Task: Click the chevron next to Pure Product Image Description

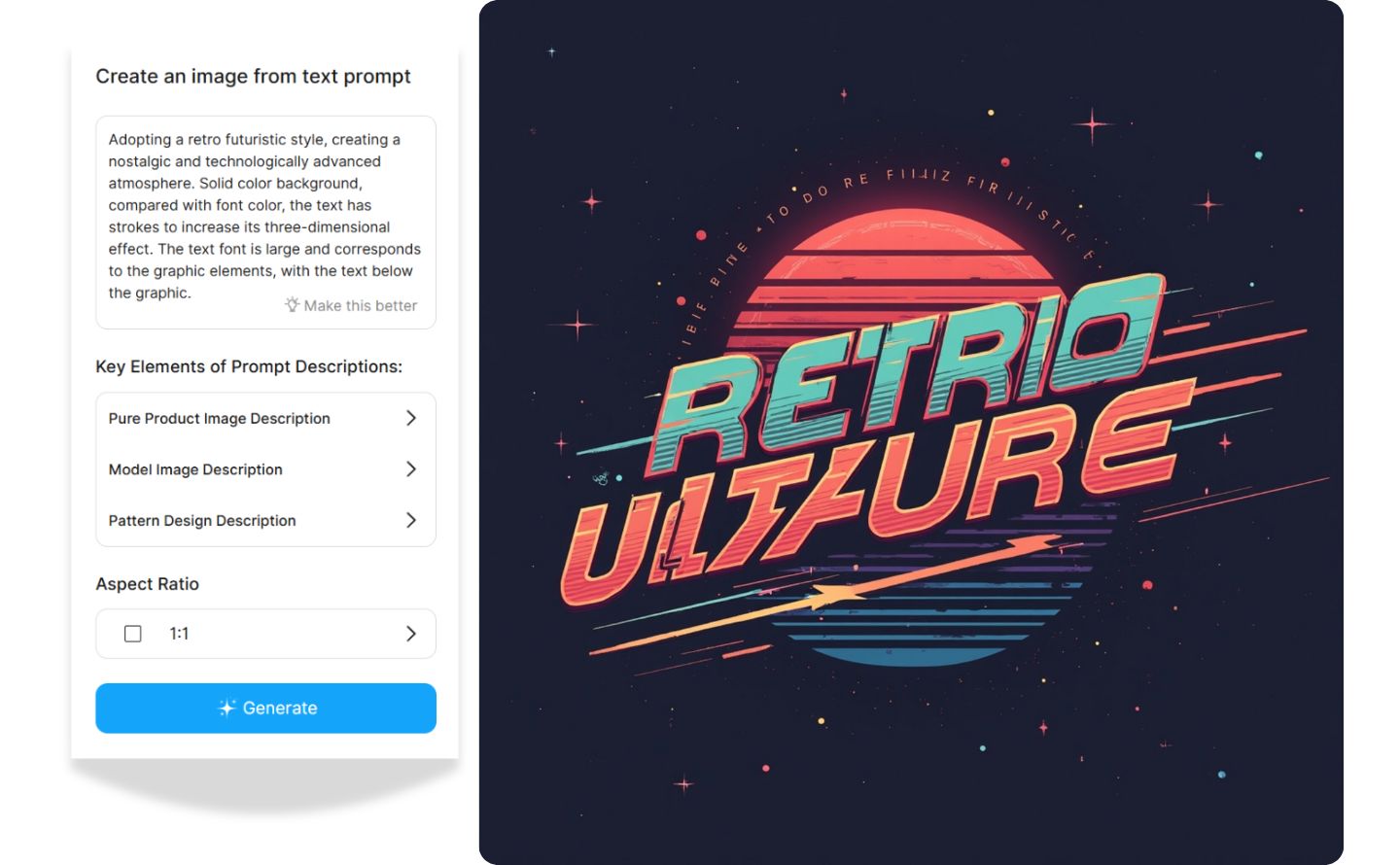Action: 410,418
